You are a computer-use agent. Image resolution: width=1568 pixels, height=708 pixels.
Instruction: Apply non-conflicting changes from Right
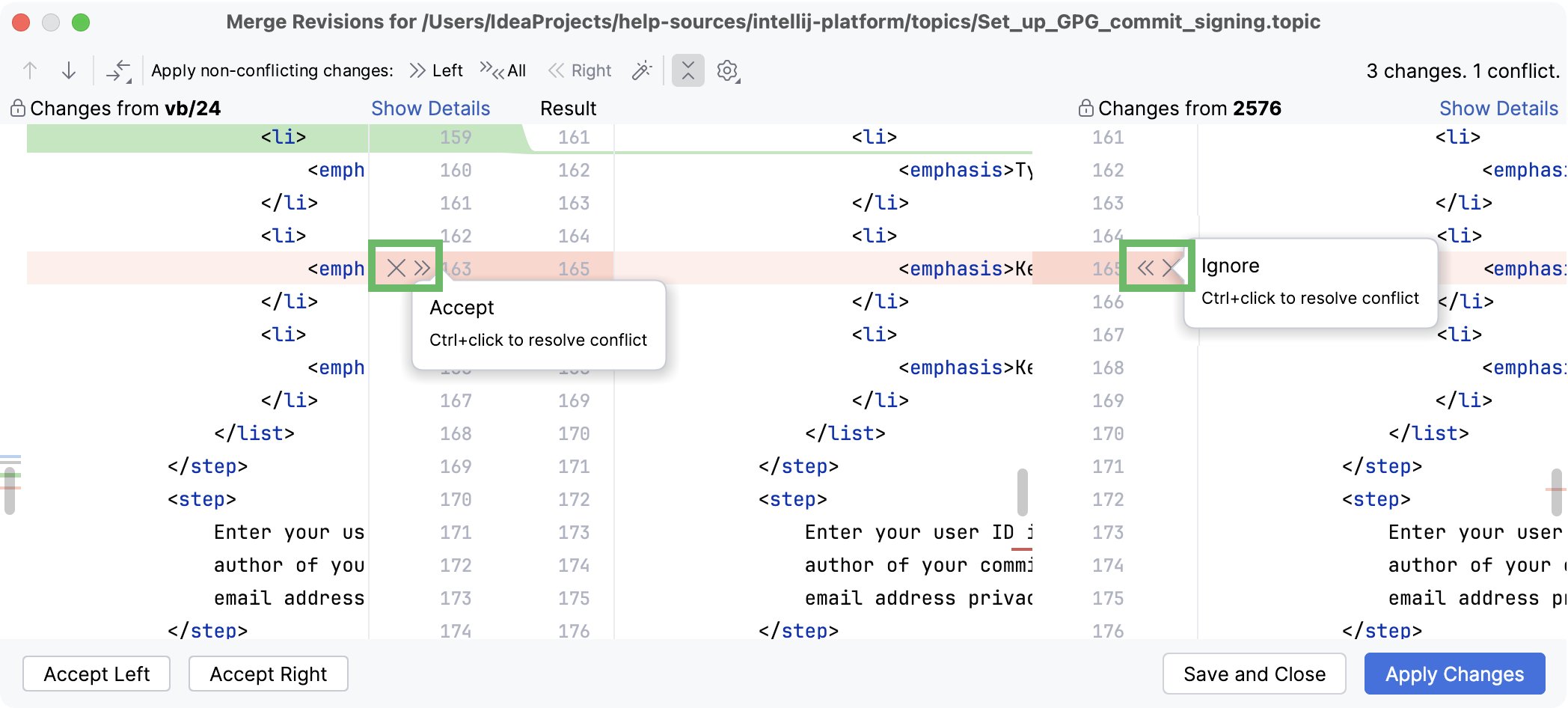tap(580, 70)
